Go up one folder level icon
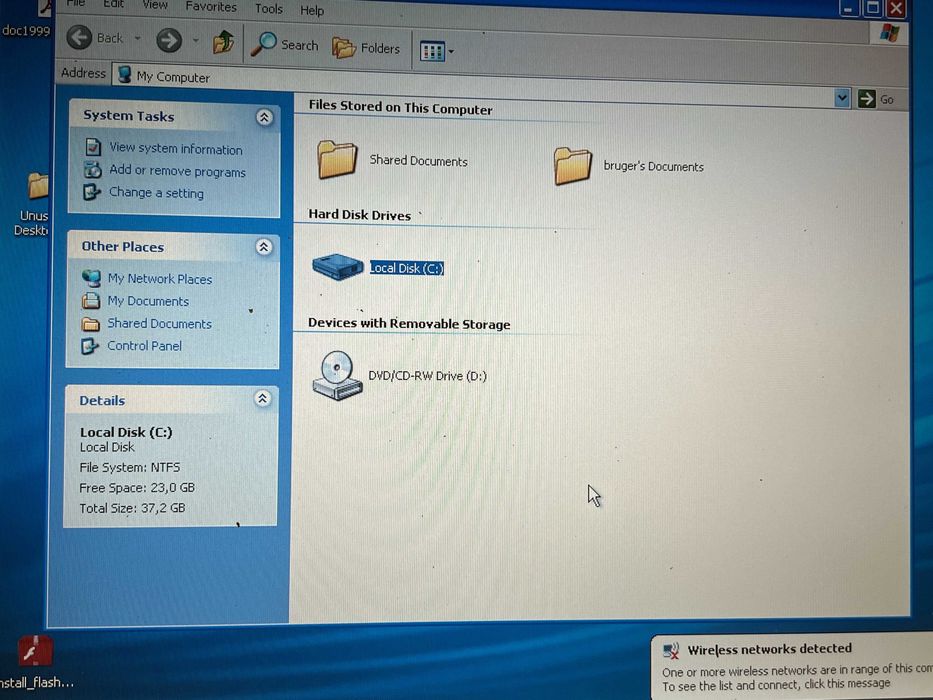 224,42
